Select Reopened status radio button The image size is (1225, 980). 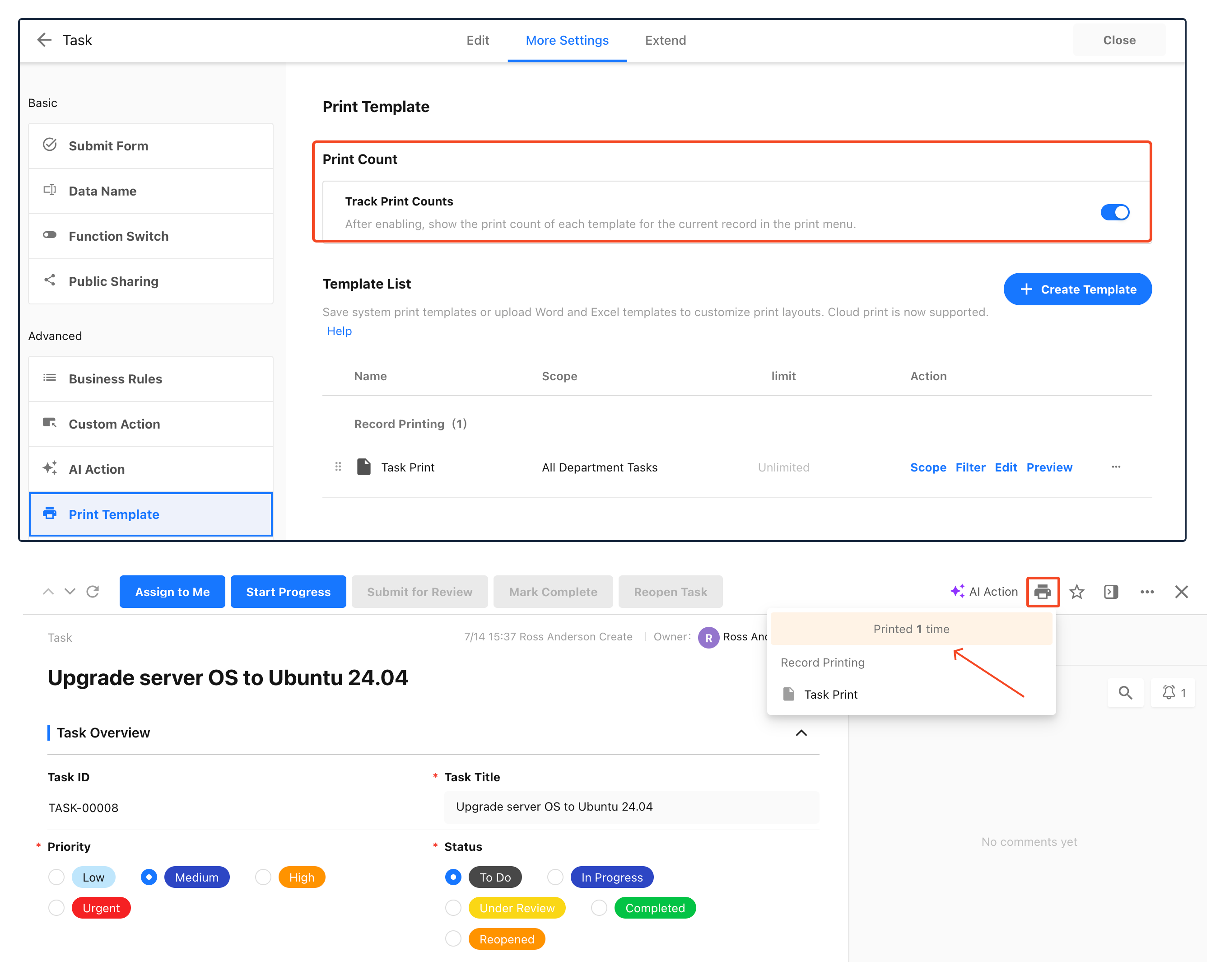coord(453,938)
